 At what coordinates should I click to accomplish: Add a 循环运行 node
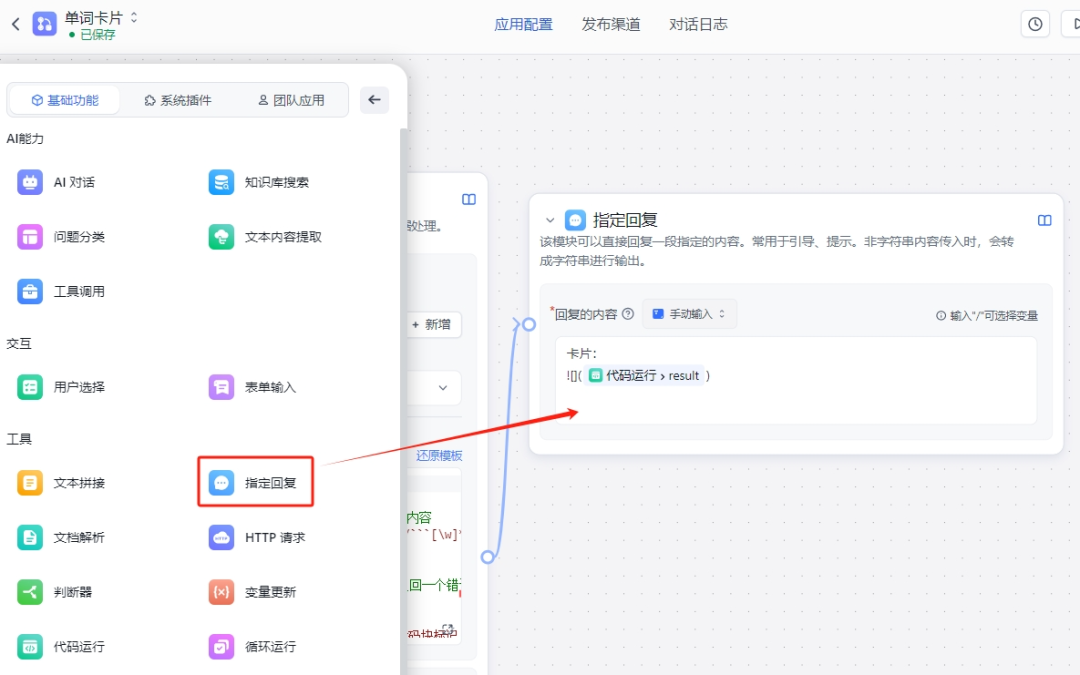[252, 646]
